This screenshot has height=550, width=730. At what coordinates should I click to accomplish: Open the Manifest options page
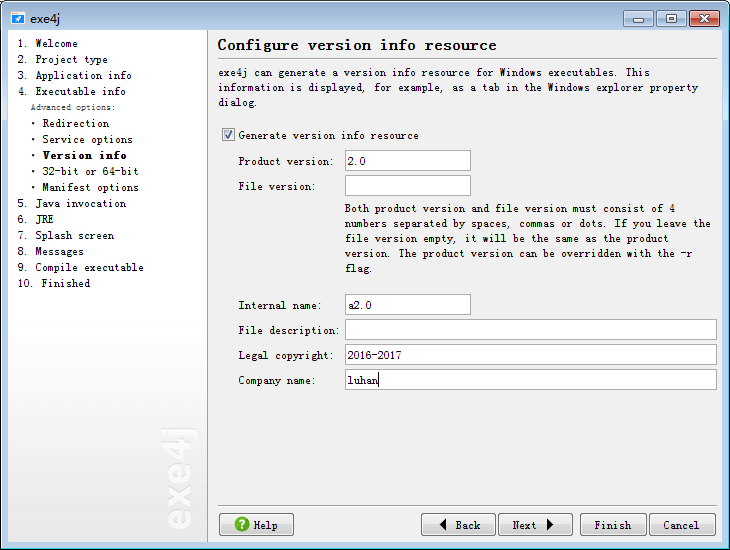coord(90,188)
